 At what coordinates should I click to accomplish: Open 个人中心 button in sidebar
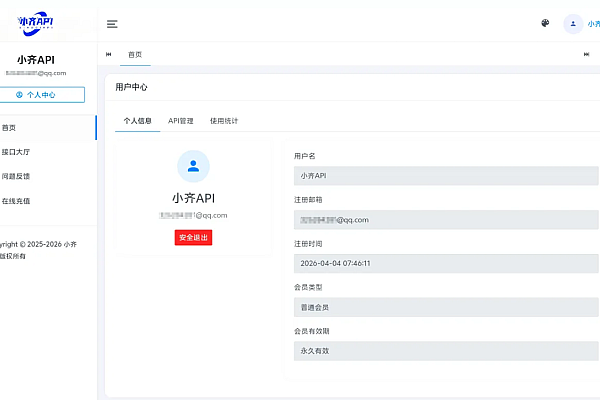tap(42, 95)
